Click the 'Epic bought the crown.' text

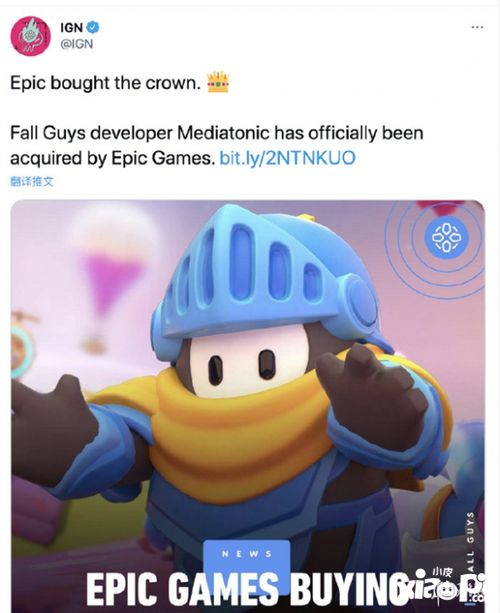click(106, 83)
